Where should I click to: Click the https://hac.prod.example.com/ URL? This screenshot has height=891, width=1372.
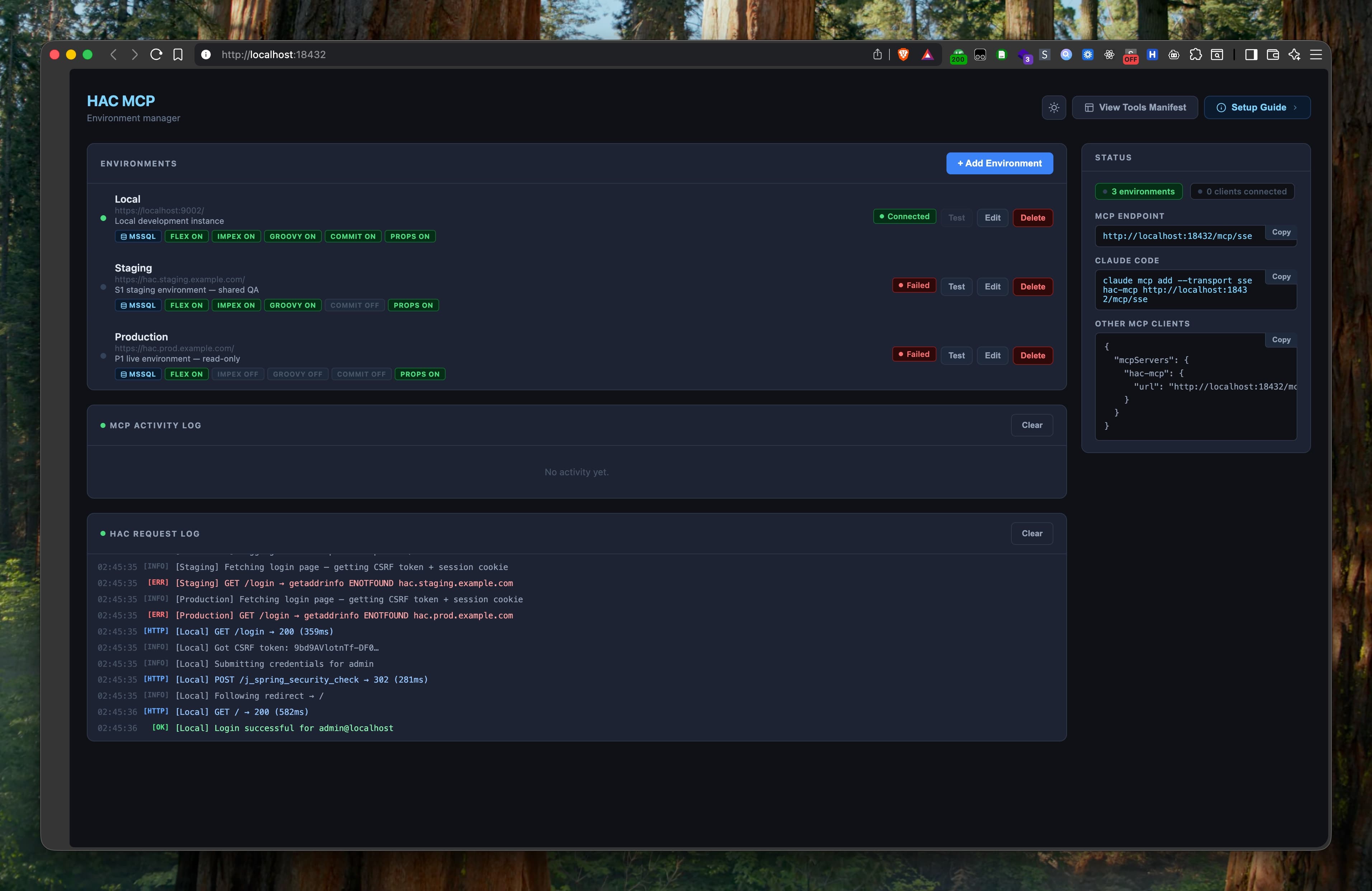point(174,349)
